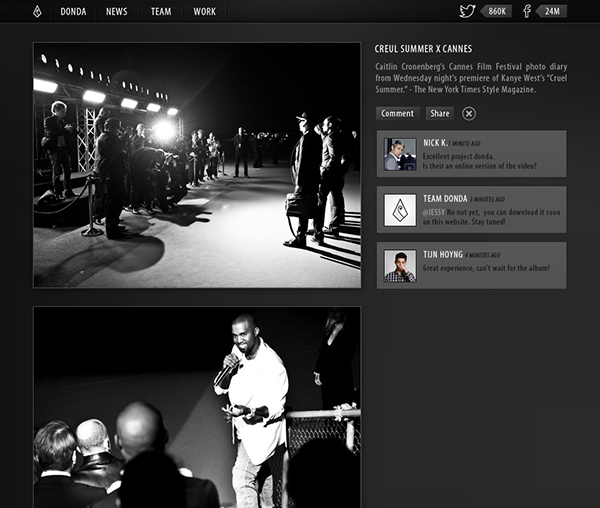The height and width of the screenshot is (508, 600).
Task: Go to the TEAM page
Action: (161, 11)
